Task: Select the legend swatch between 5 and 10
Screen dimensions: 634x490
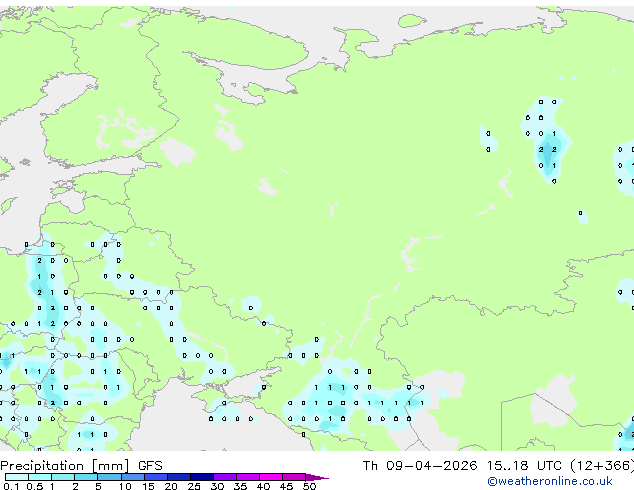Action: click(x=109, y=477)
